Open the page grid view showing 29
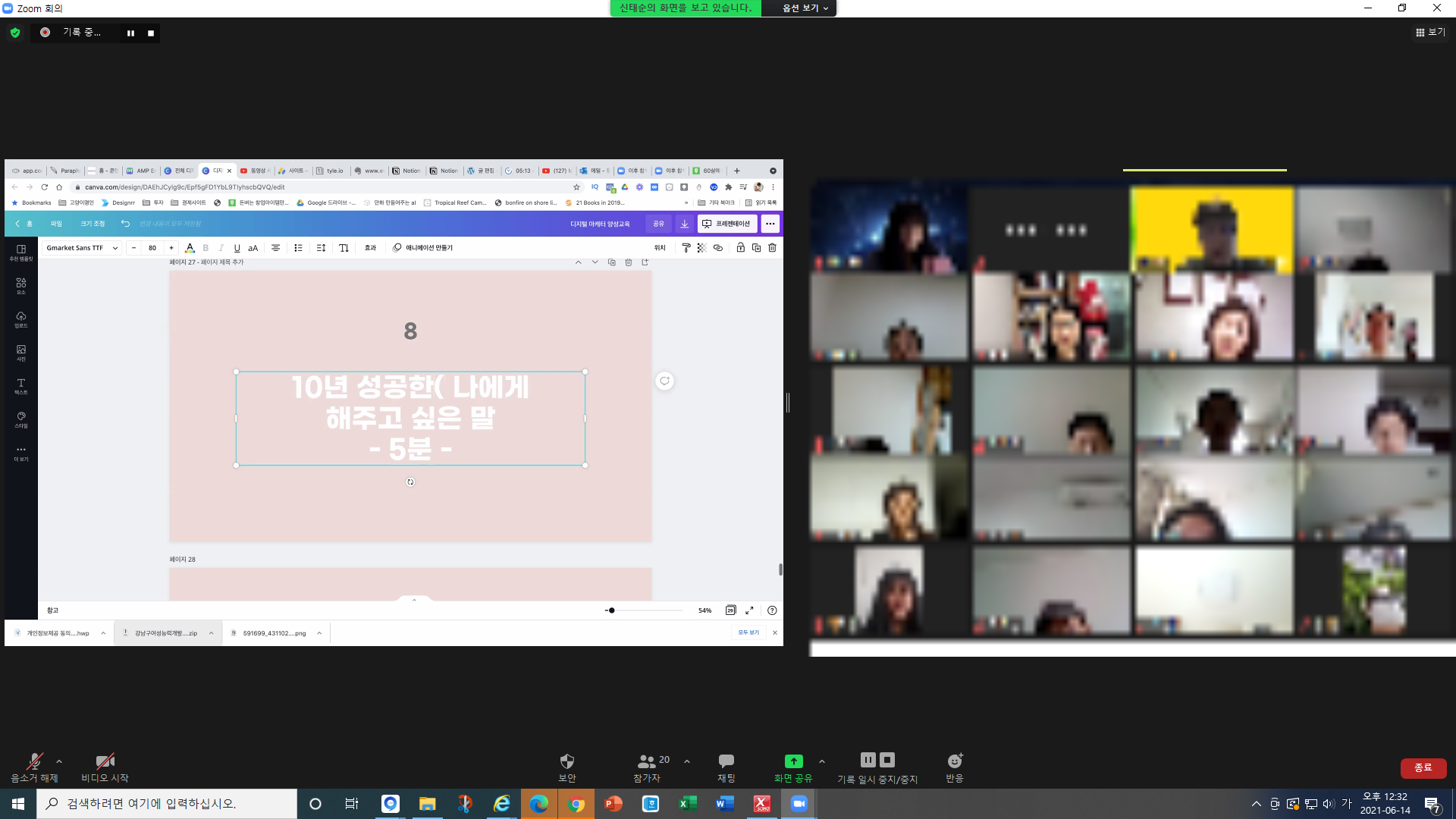1456x819 pixels. coord(730,610)
